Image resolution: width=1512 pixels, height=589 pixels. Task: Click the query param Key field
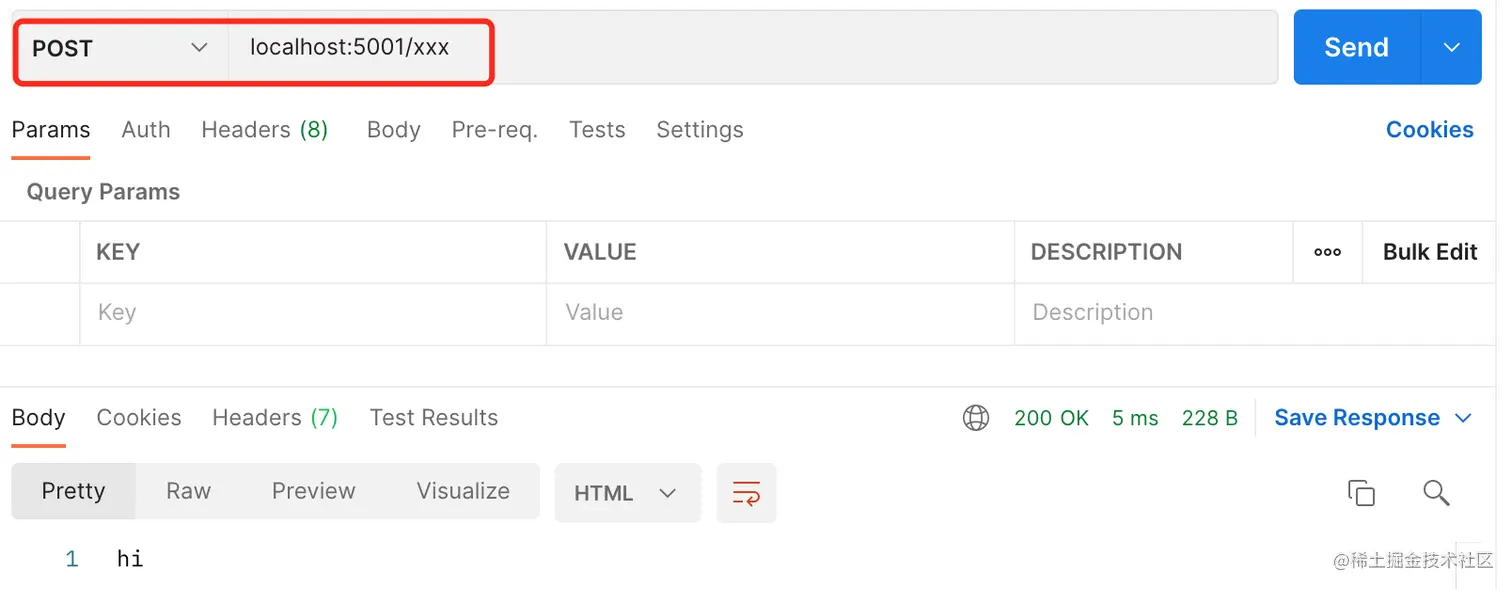[x=312, y=313]
